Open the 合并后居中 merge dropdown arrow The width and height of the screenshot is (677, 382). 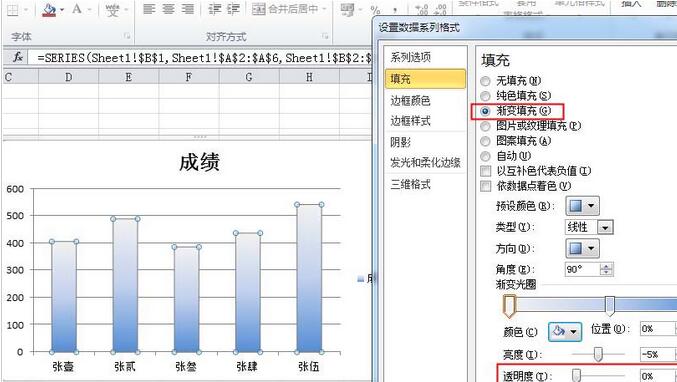[325, 9]
